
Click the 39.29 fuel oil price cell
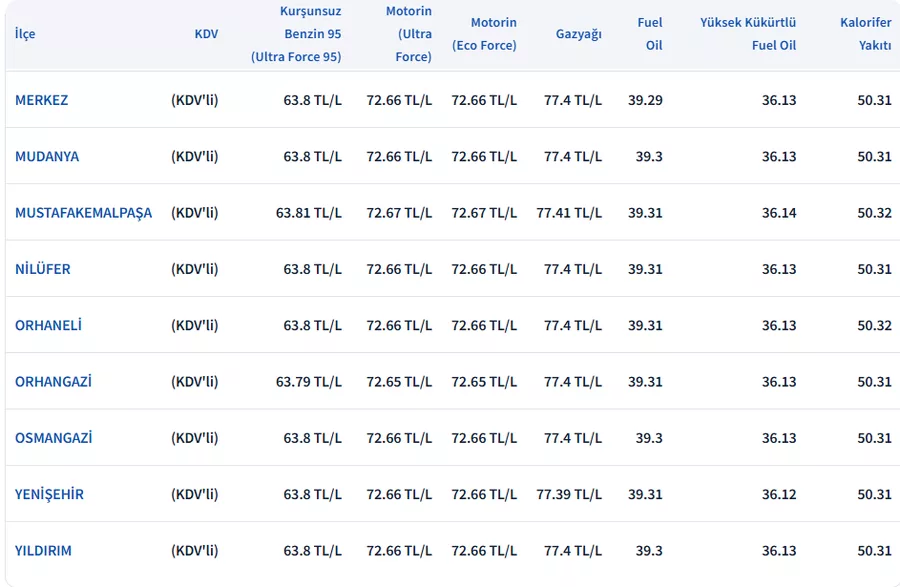click(x=645, y=100)
